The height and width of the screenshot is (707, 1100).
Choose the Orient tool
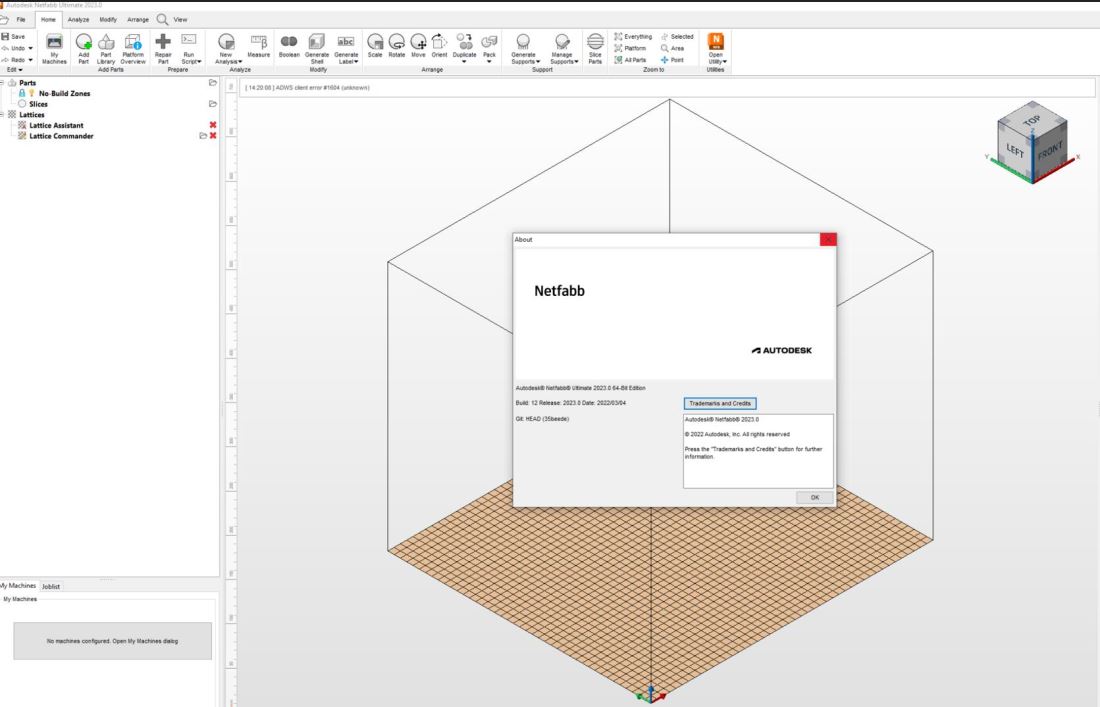(x=439, y=46)
